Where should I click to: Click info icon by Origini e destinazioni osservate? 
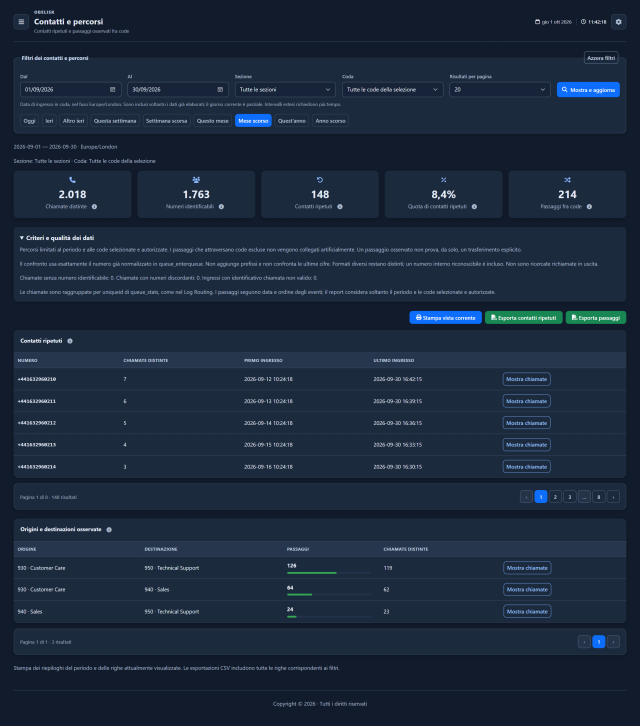tap(109, 530)
